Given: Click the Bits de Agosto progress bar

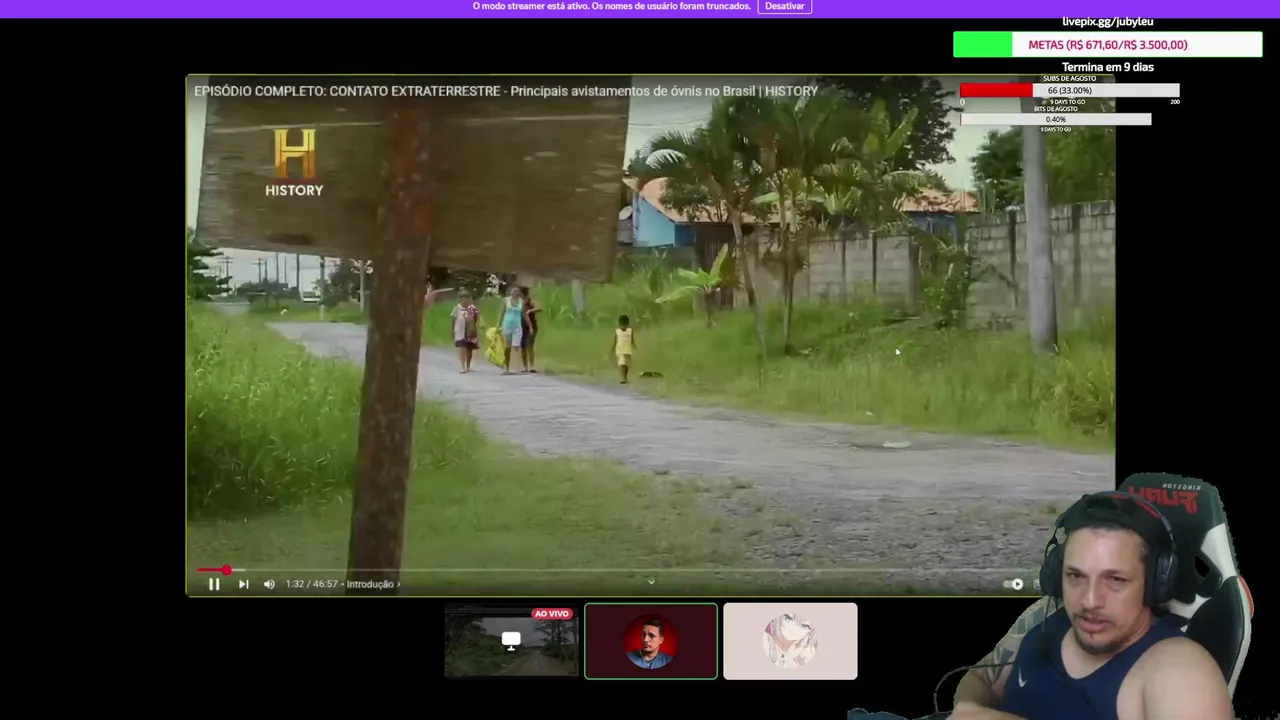Looking at the screenshot, I should [x=1056, y=119].
